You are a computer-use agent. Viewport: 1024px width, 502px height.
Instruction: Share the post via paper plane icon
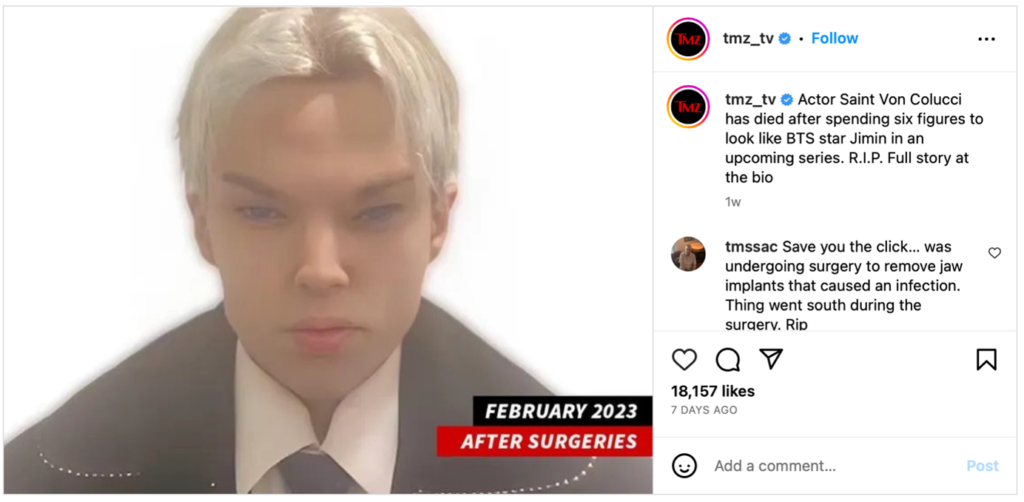point(771,359)
